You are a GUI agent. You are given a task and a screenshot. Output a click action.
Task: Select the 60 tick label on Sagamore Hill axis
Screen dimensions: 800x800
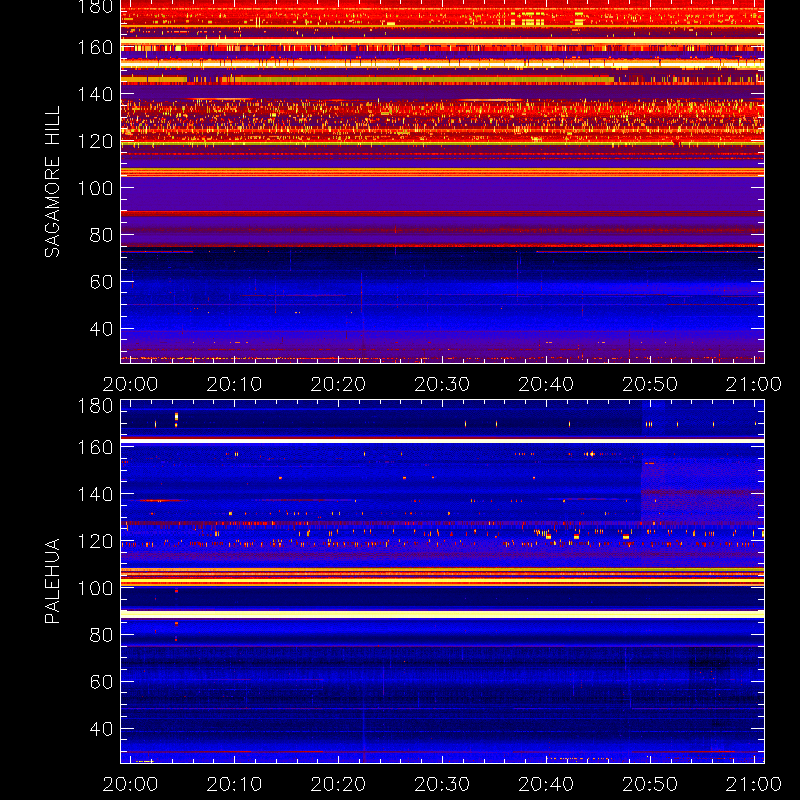(x=101, y=282)
